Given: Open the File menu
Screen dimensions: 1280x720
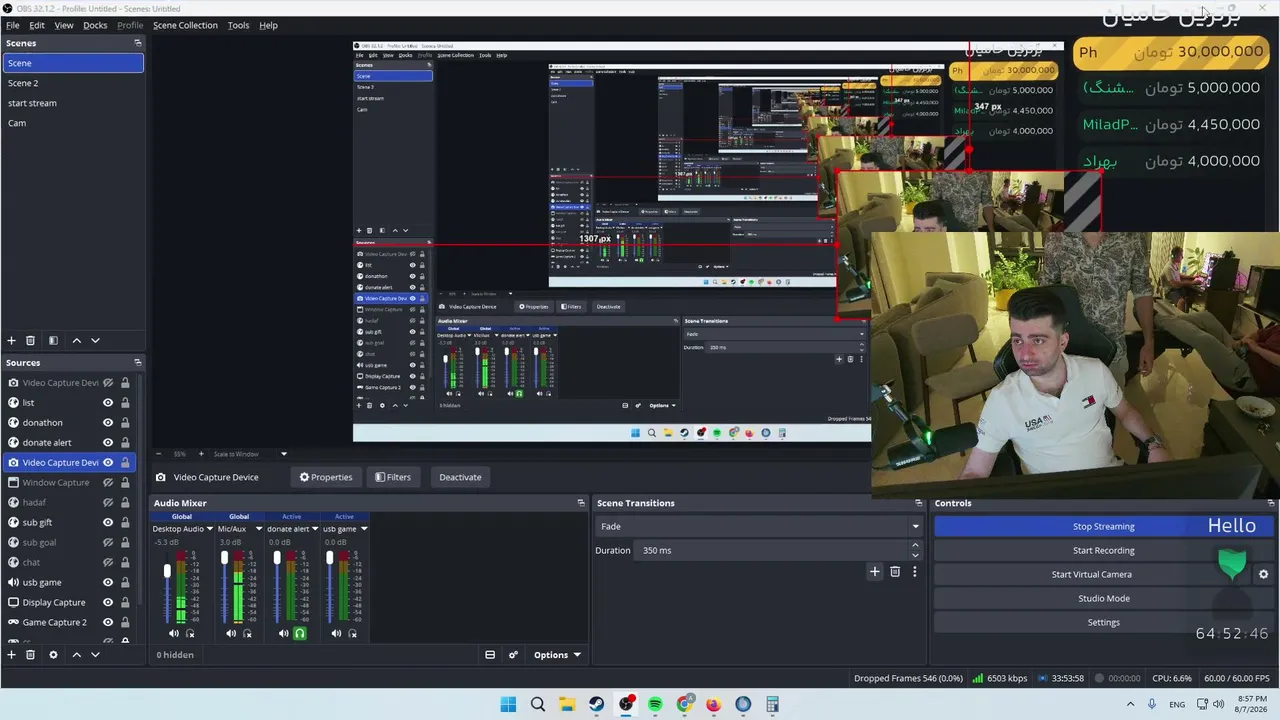Looking at the screenshot, I should [13, 25].
